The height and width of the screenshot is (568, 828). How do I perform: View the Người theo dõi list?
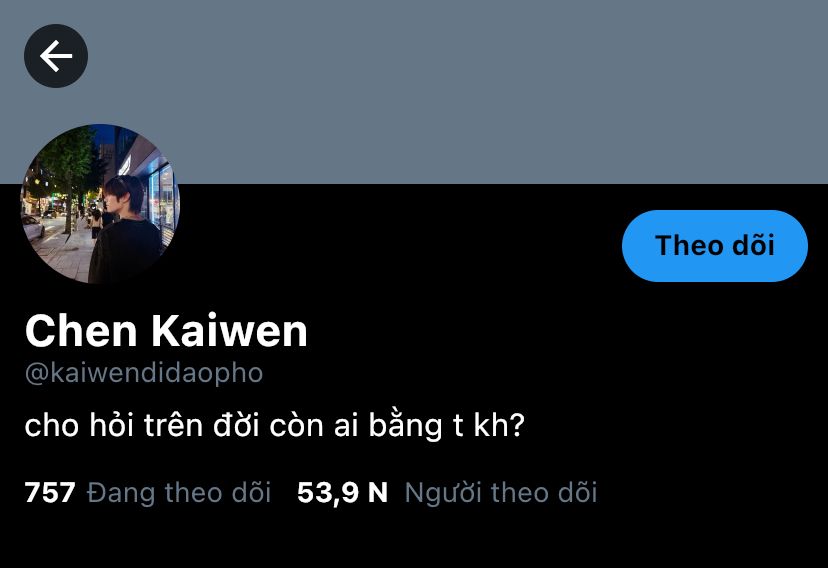[501, 492]
